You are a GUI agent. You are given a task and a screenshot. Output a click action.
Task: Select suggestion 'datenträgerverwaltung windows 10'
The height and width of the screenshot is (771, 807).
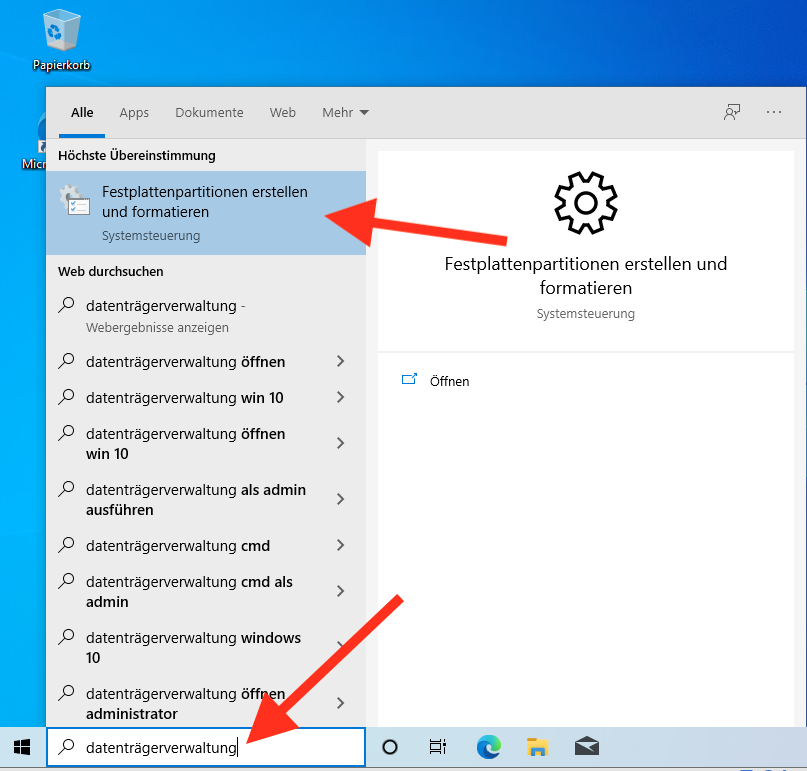[x=206, y=647]
